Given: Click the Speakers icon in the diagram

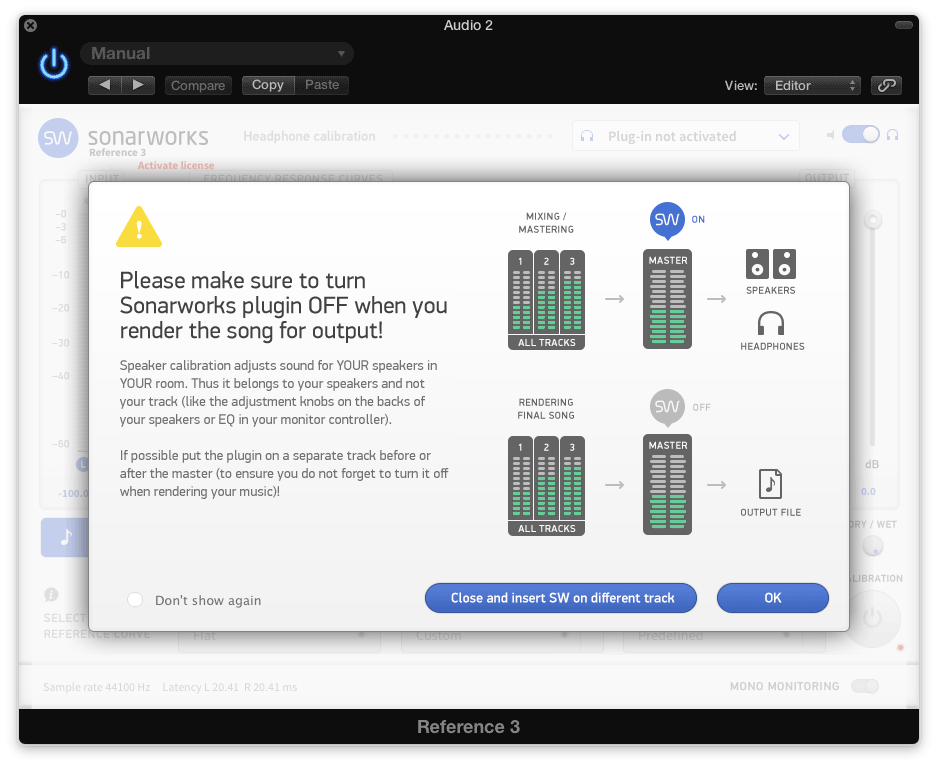Looking at the screenshot, I should click(770, 264).
